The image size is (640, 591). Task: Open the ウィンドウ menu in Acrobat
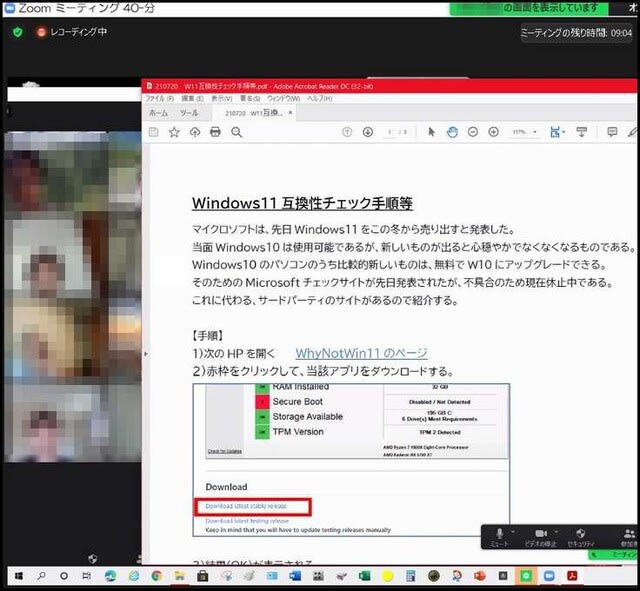click(284, 99)
